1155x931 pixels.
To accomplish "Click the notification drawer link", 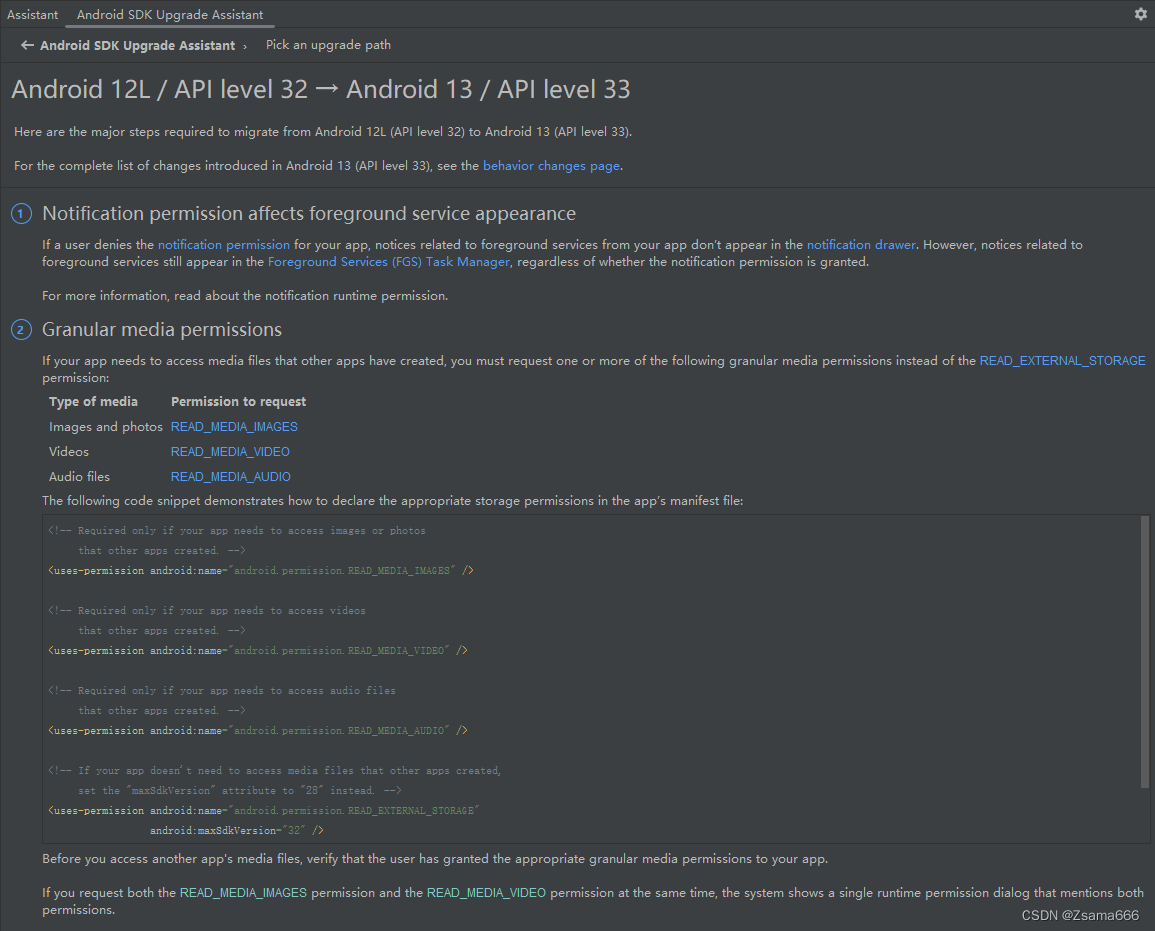I will [860, 244].
